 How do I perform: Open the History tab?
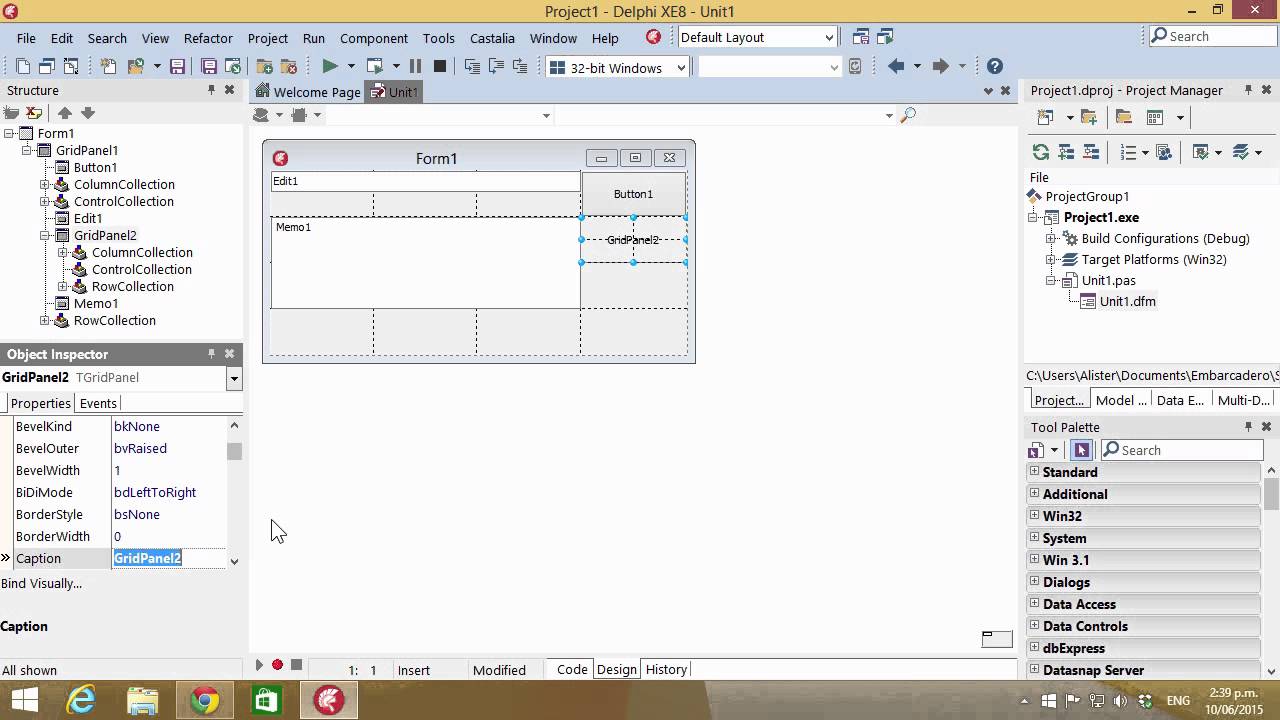[x=666, y=670]
